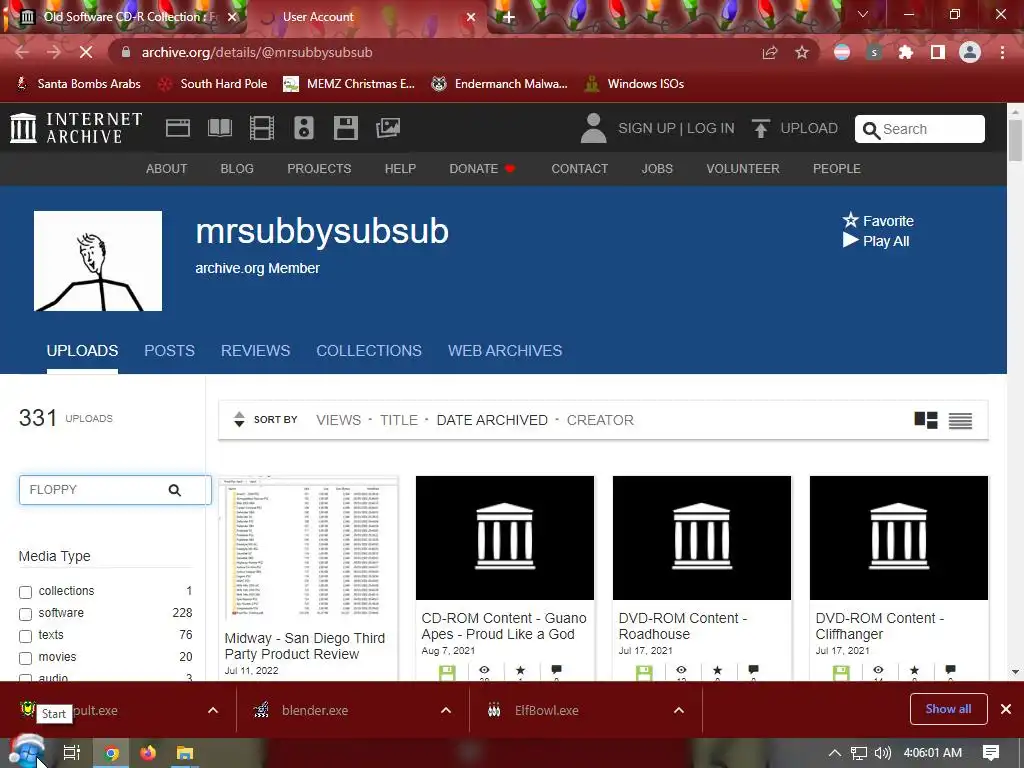
Task: Check the texts media type checkbox
Action: (25, 636)
